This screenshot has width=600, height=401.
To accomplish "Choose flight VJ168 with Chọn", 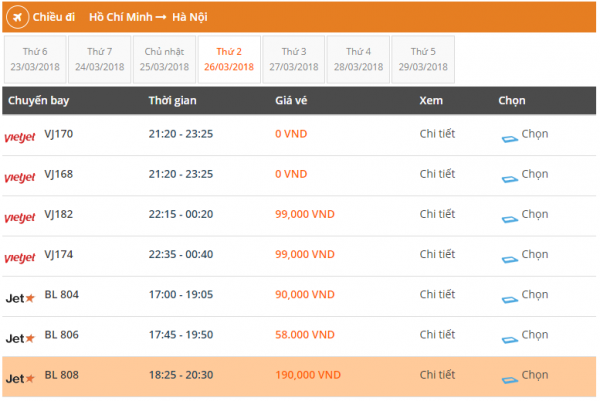I will [x=535, y=174].
